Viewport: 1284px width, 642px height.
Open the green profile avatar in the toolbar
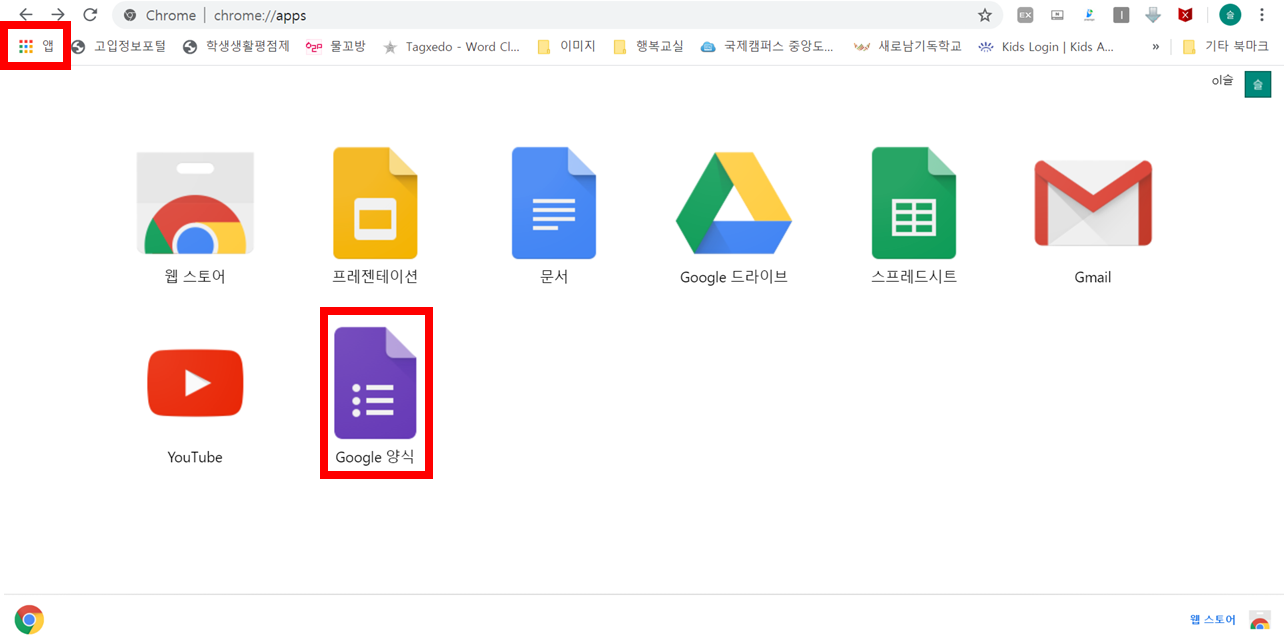point(1230,15)
